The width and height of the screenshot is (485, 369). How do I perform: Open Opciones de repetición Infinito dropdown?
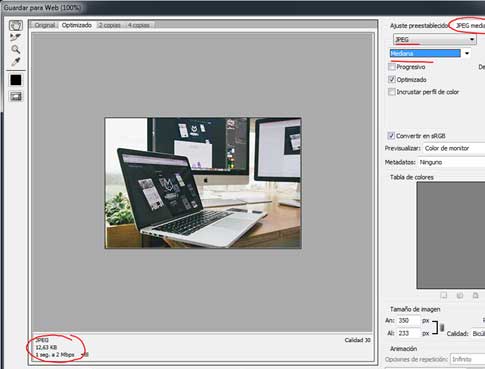(x=468, y=359)
